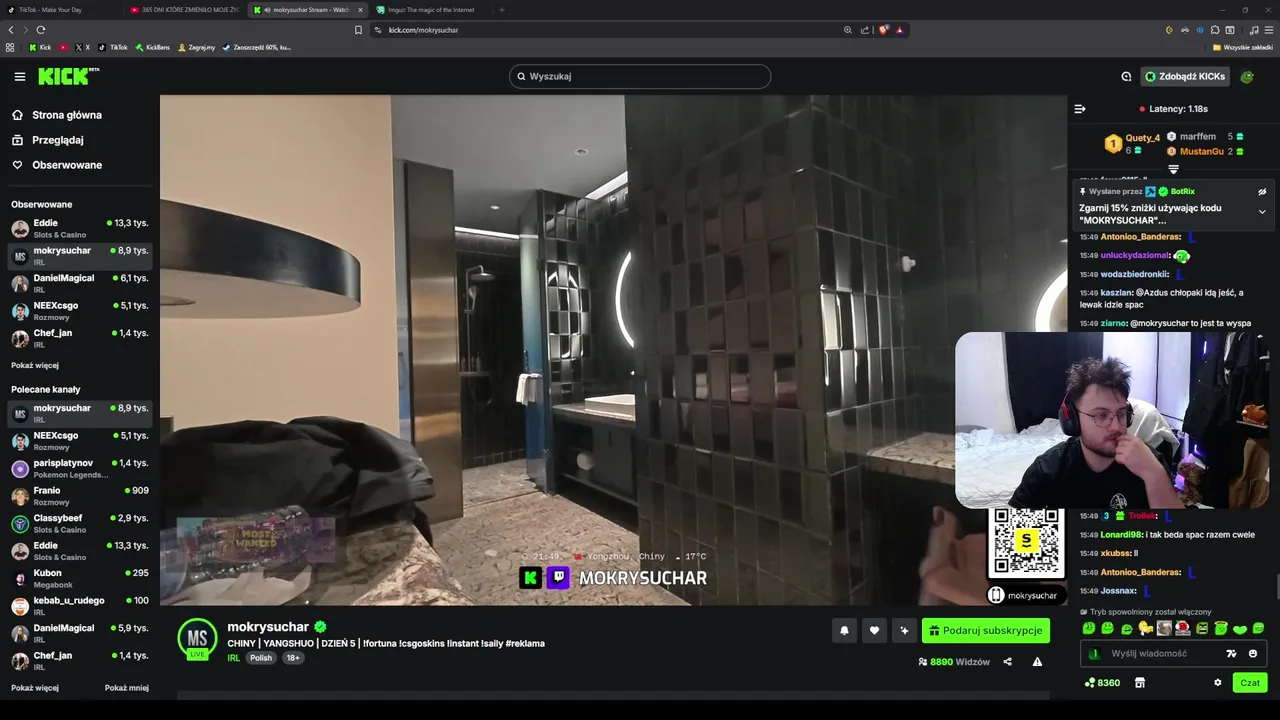Click the subscriber badge in chat input
This screenshot has width=1280, height=720.
(1094, 654)
